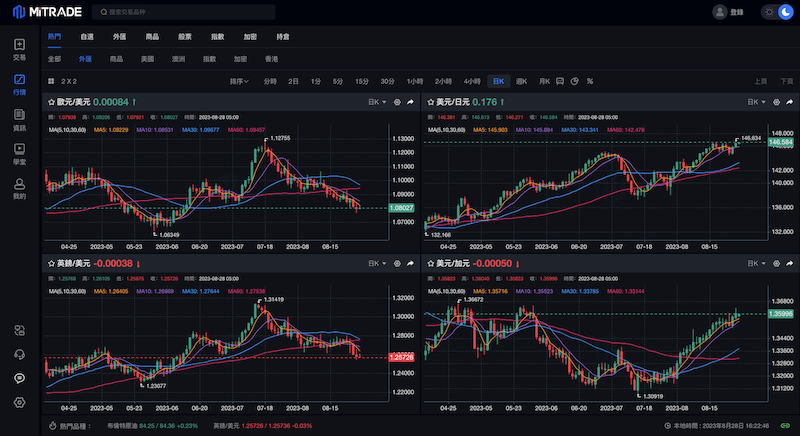800x436 pixels.
Task: Toggle the dark/light theme switch
Action: pos(776,12)
